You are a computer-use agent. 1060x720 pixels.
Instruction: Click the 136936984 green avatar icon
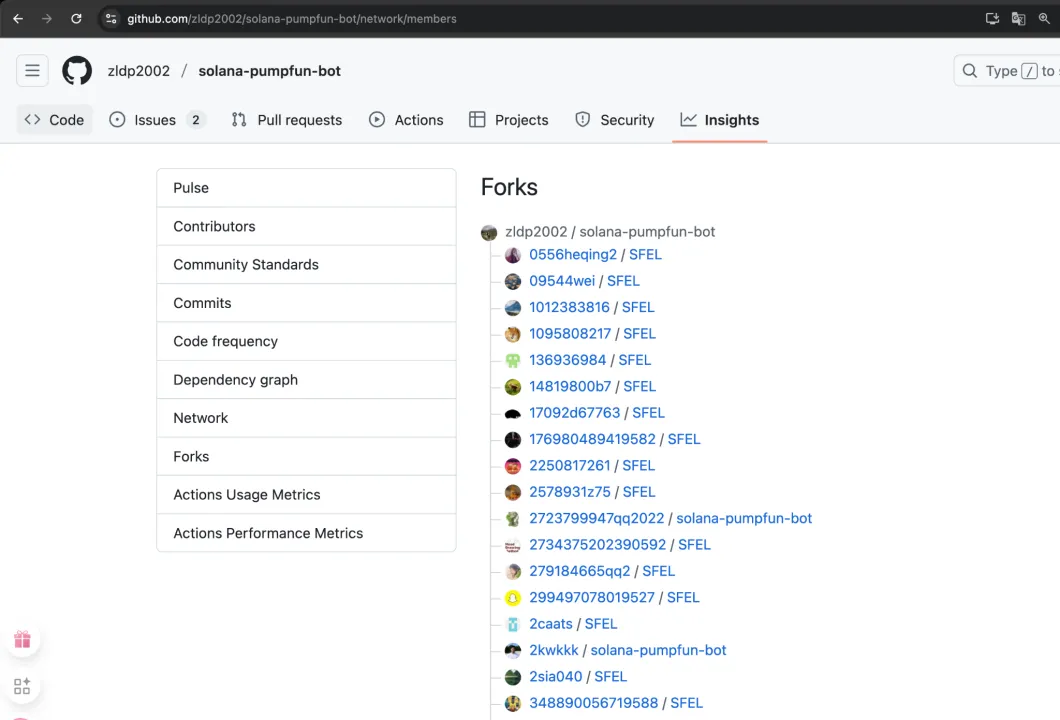tap(513, 360)
